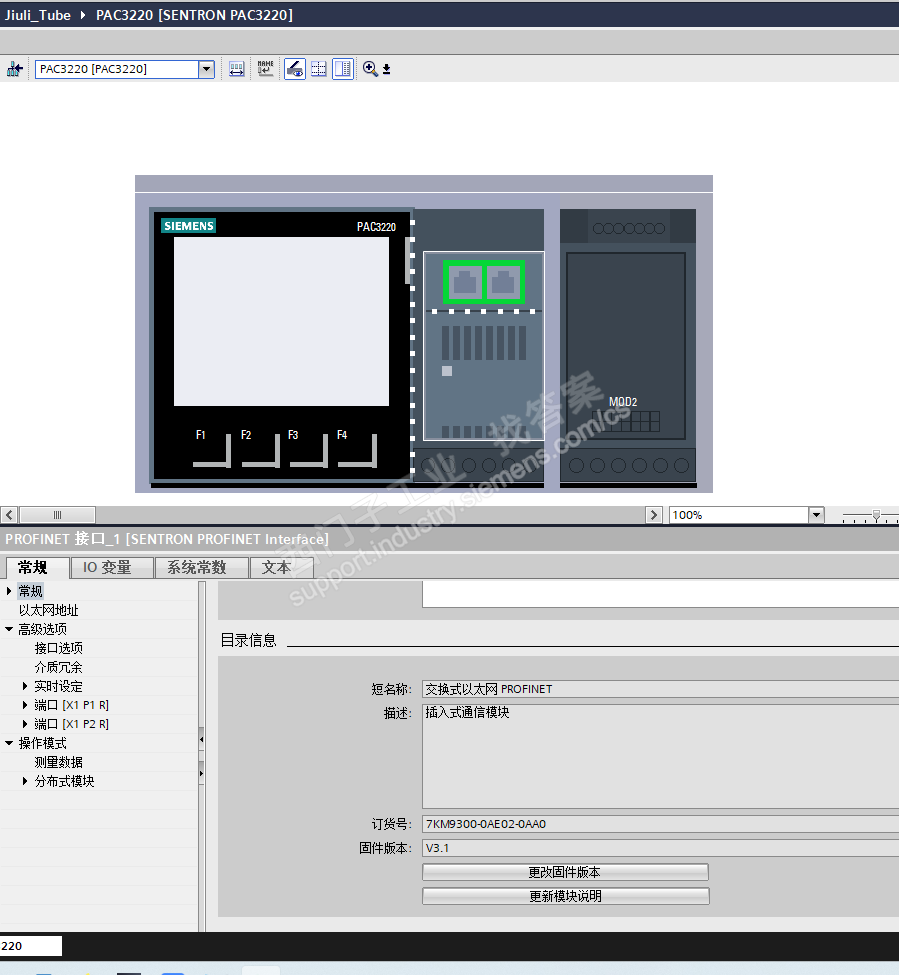Click Jiuli_Tube in the breadcrumb

click(38, 15)
